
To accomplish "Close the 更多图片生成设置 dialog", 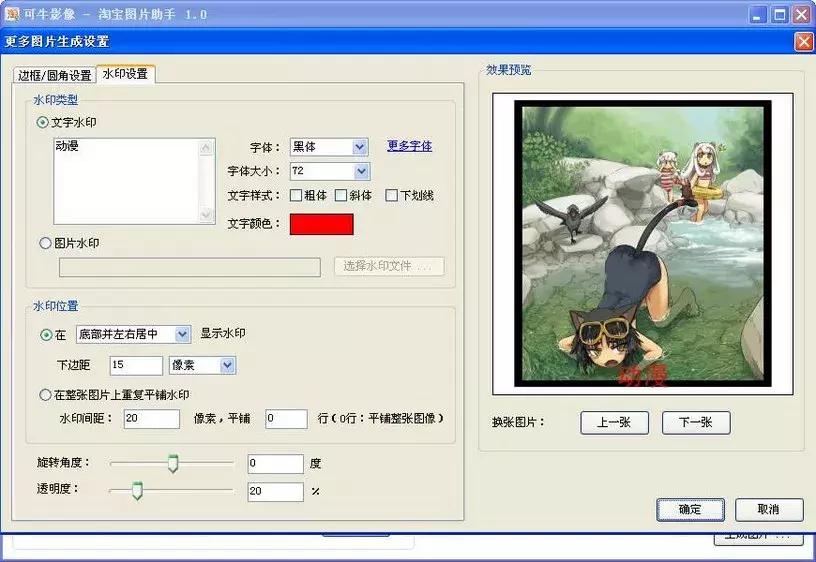I will point(804,42).
